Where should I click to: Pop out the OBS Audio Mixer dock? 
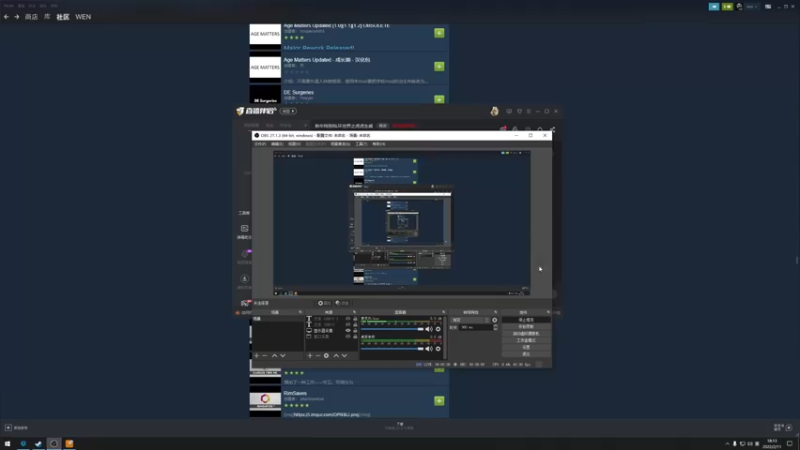[x=443, y=312]
